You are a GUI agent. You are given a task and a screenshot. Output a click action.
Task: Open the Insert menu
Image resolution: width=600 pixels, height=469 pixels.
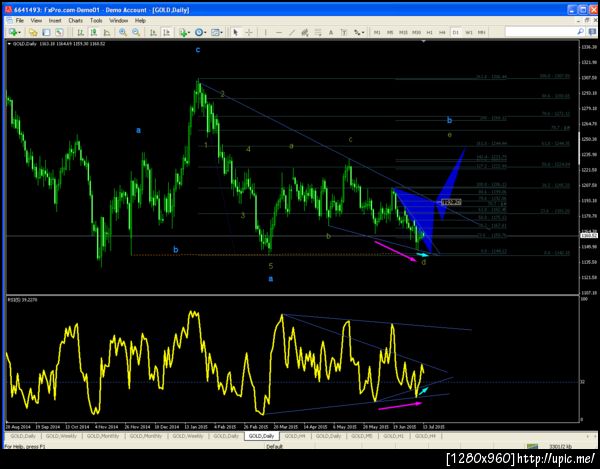point(55,20)
